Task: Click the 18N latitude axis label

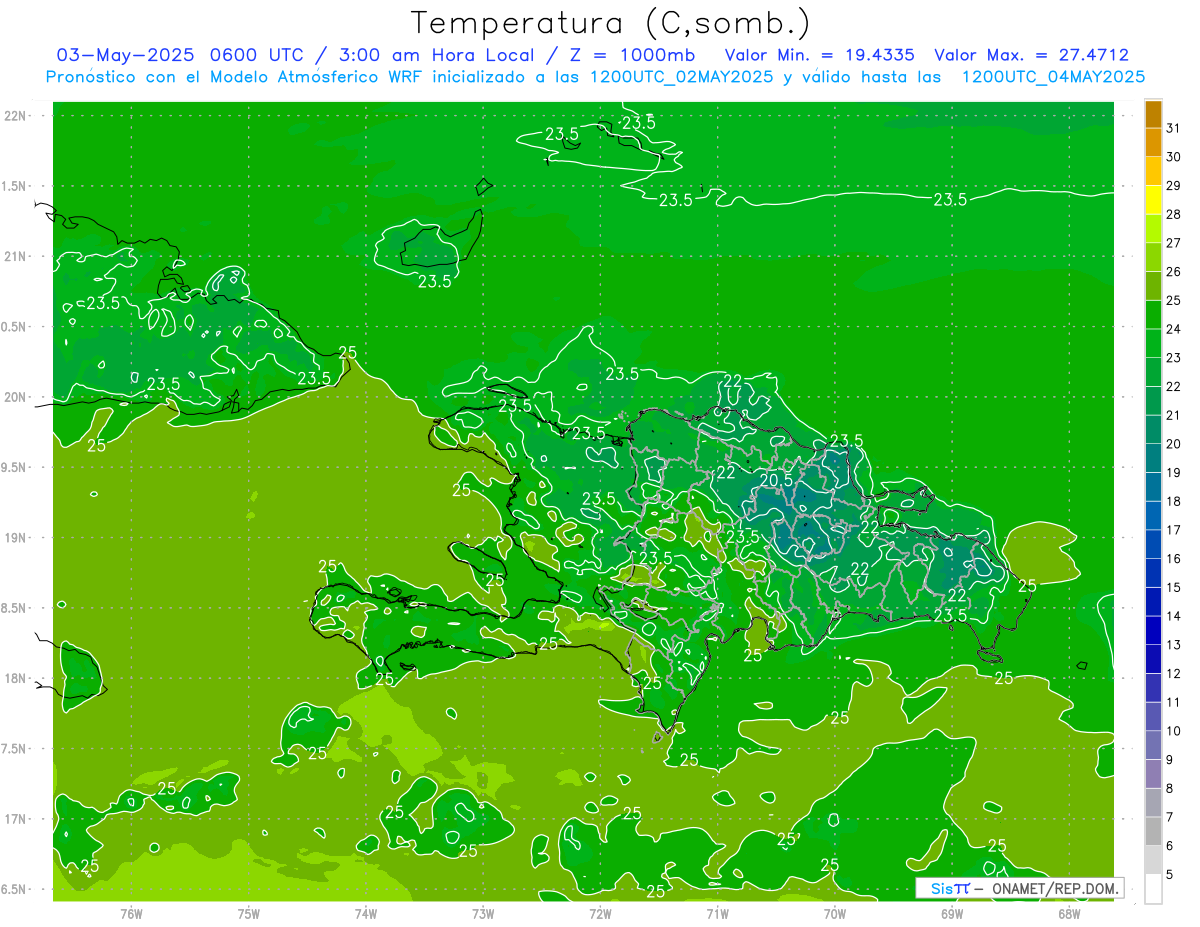Action: [x=16, y=678]
